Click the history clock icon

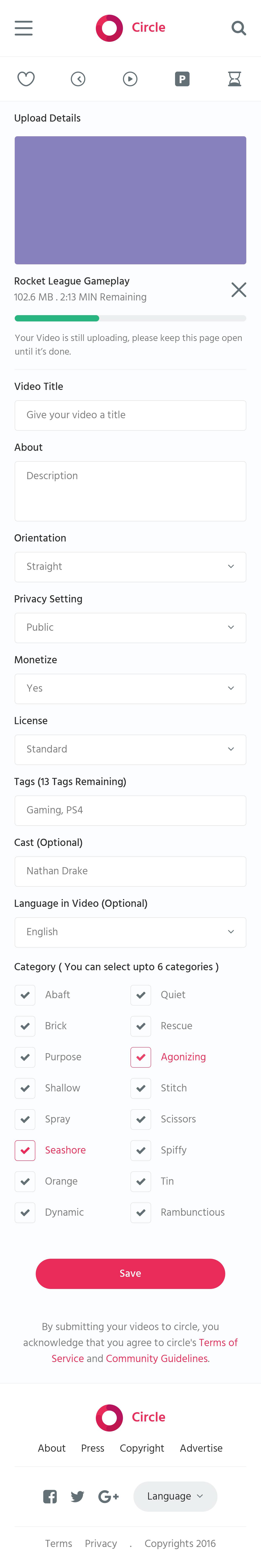78,79
